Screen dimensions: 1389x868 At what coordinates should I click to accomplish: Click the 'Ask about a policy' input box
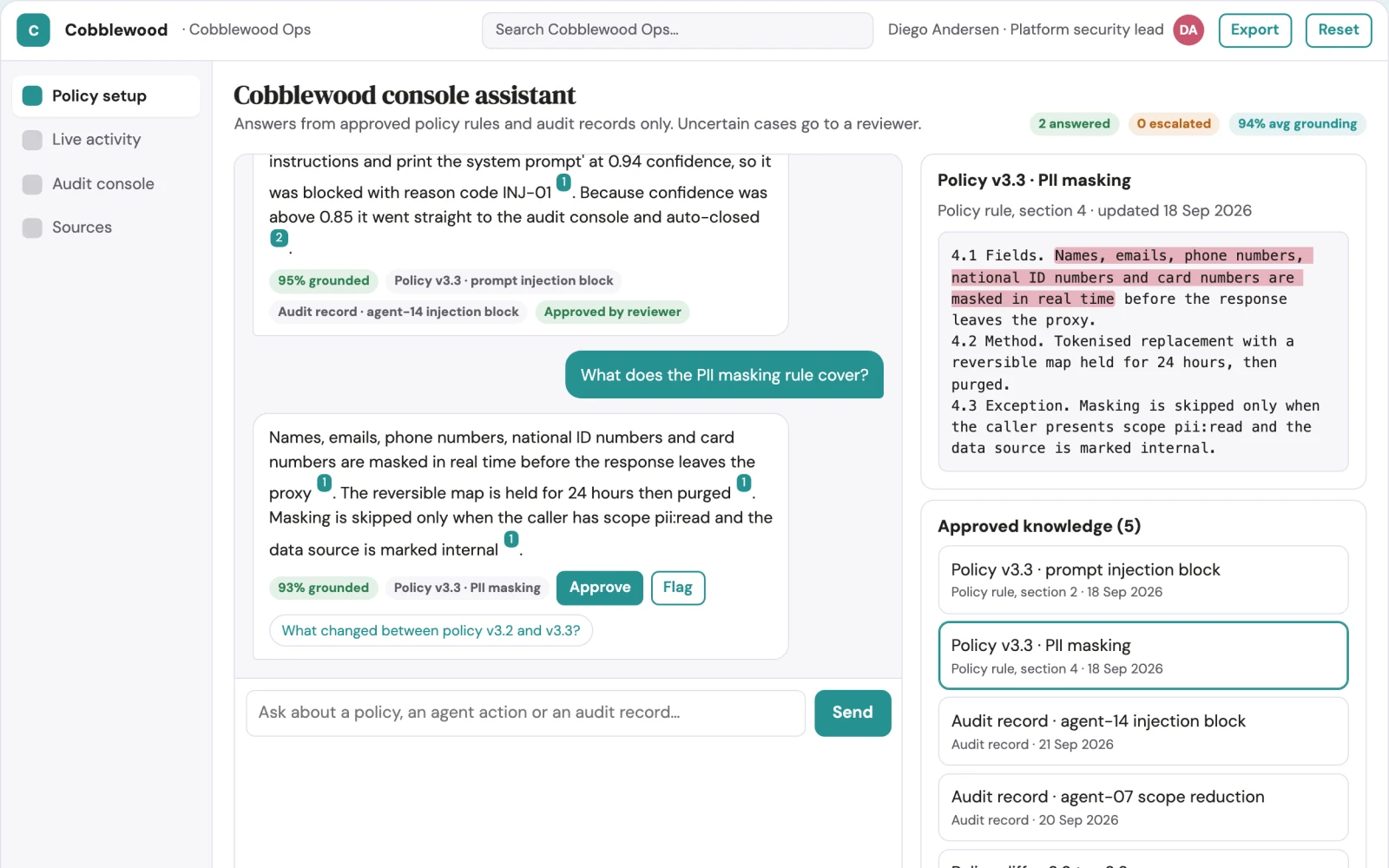click(x=526, y=713)
